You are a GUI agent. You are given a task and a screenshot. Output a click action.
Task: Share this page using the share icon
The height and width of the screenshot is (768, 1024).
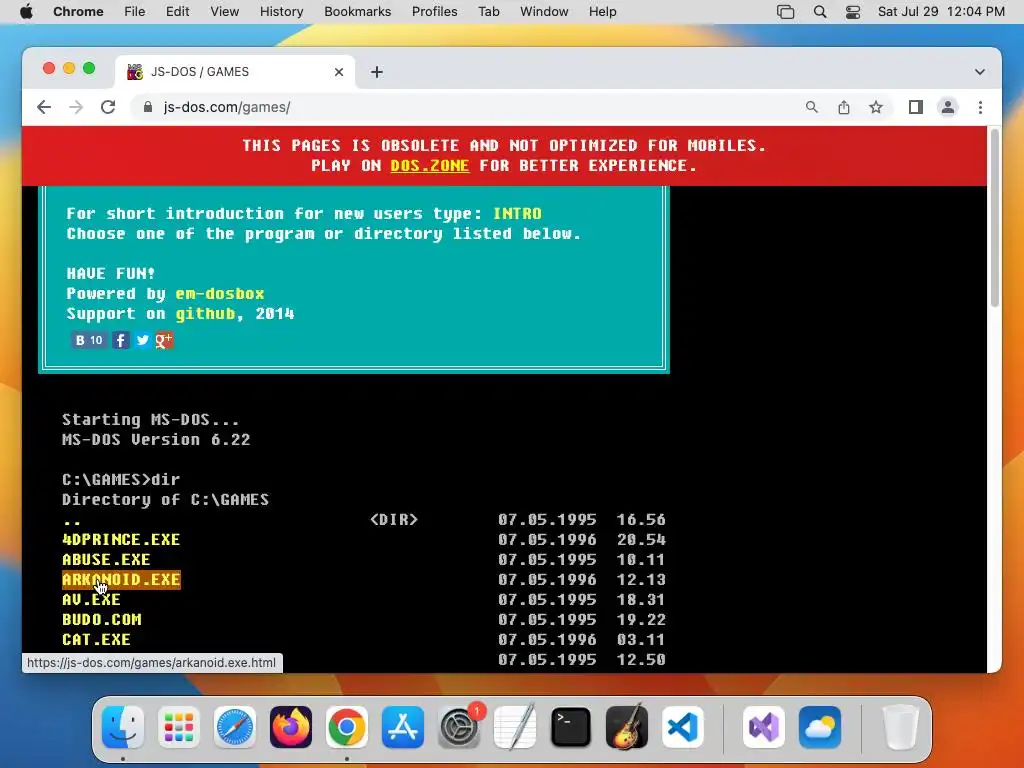[844, 107]
